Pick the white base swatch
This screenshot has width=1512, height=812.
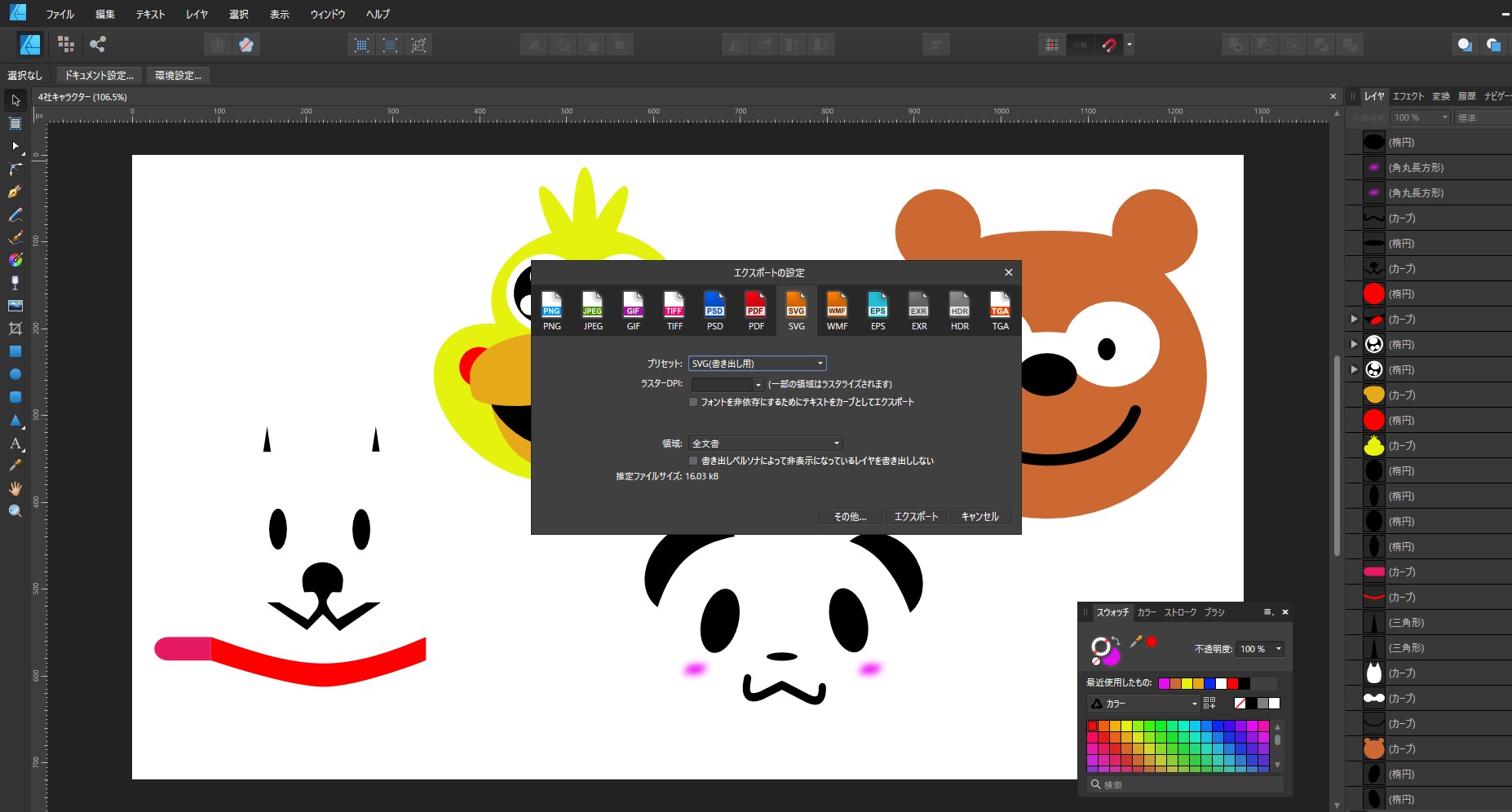[x=1275, y=704]
